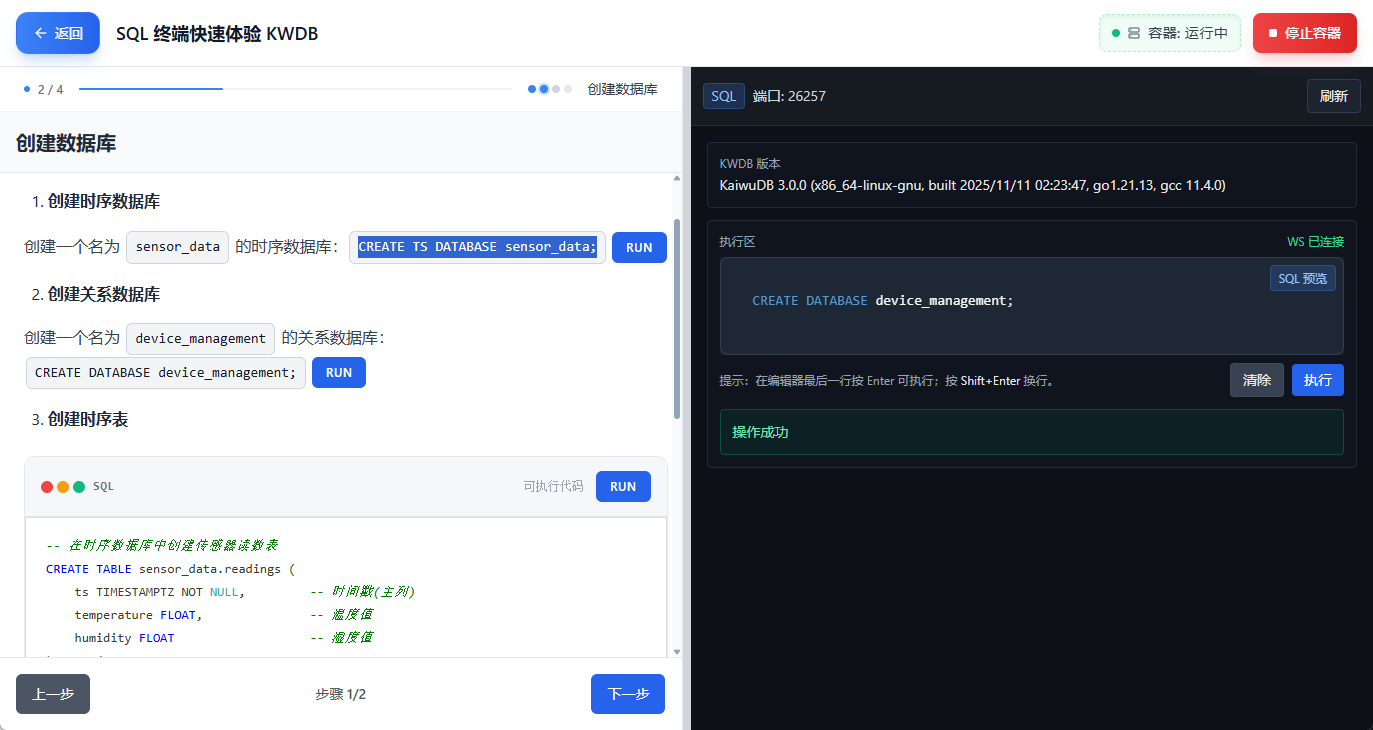Run the CREATE DATABASE device_management command

coord(339,372)
